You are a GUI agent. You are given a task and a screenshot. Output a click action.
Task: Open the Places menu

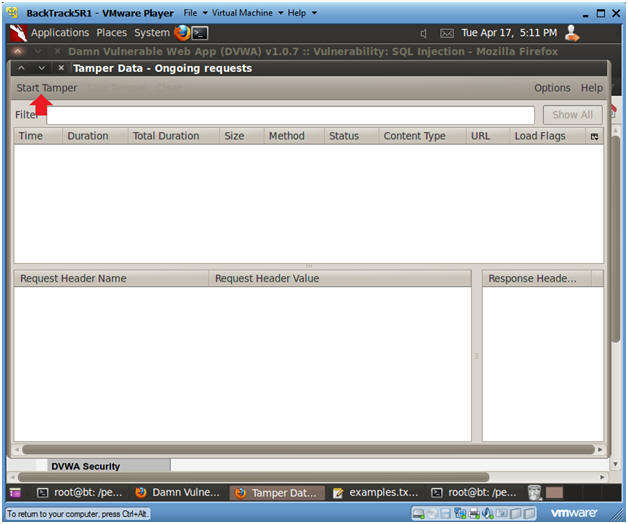[111, 33]
